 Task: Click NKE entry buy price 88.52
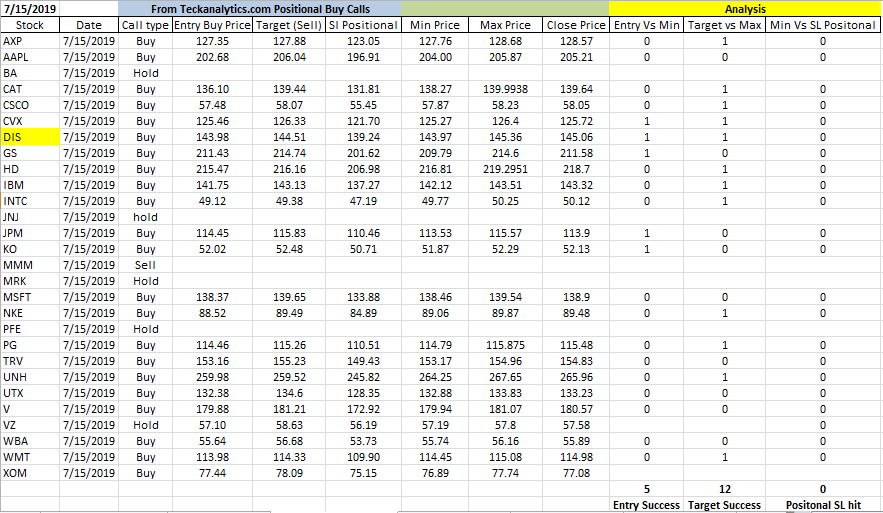212,313
